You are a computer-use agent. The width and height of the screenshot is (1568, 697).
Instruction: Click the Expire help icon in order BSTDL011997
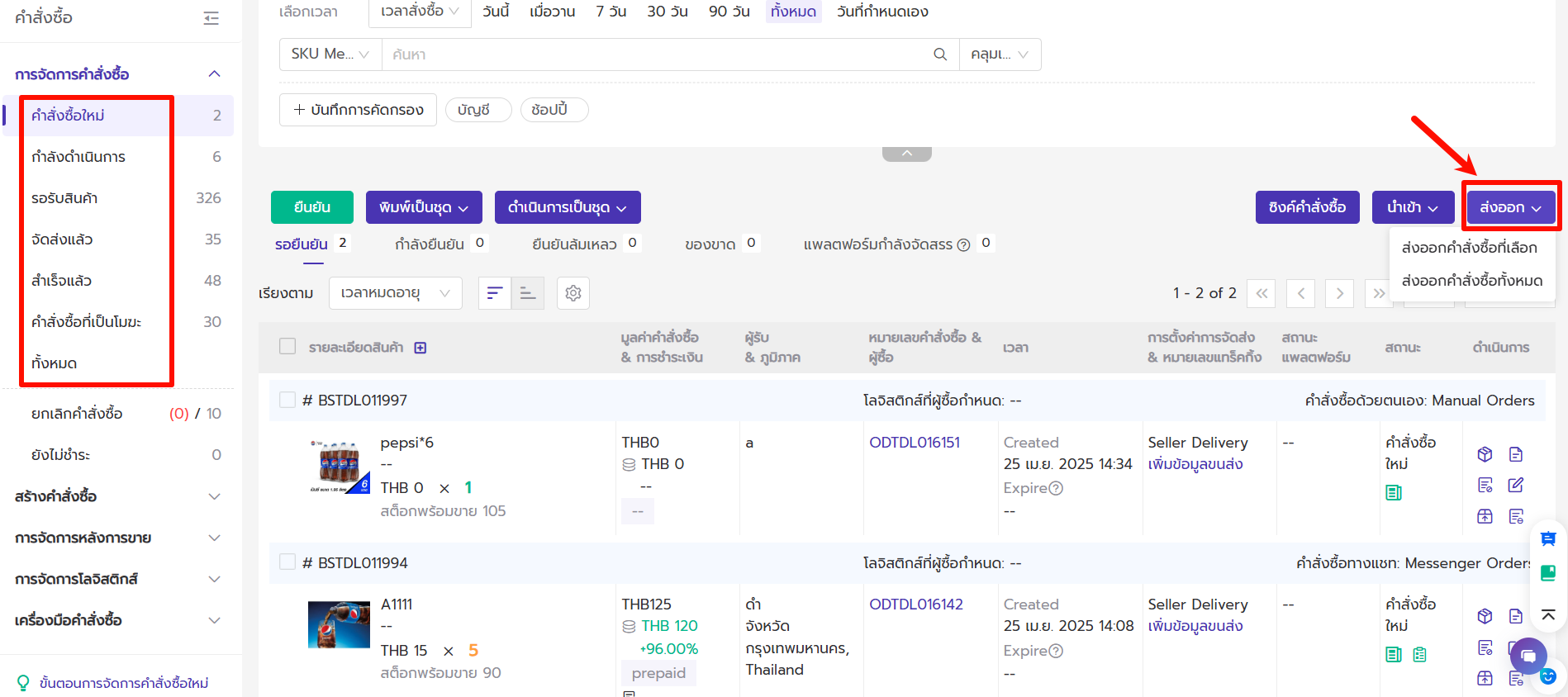coord(1056,488)
